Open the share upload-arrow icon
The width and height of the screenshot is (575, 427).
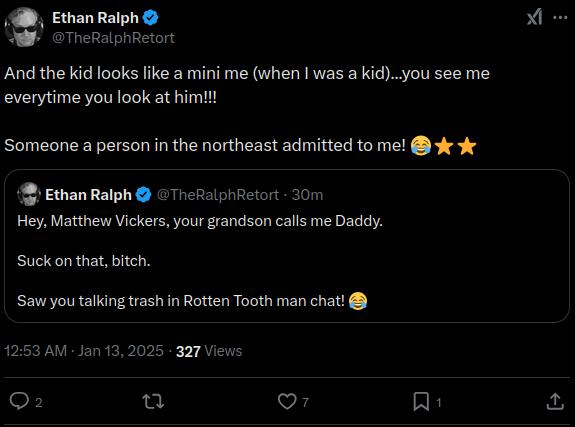(x=555, y=401)
